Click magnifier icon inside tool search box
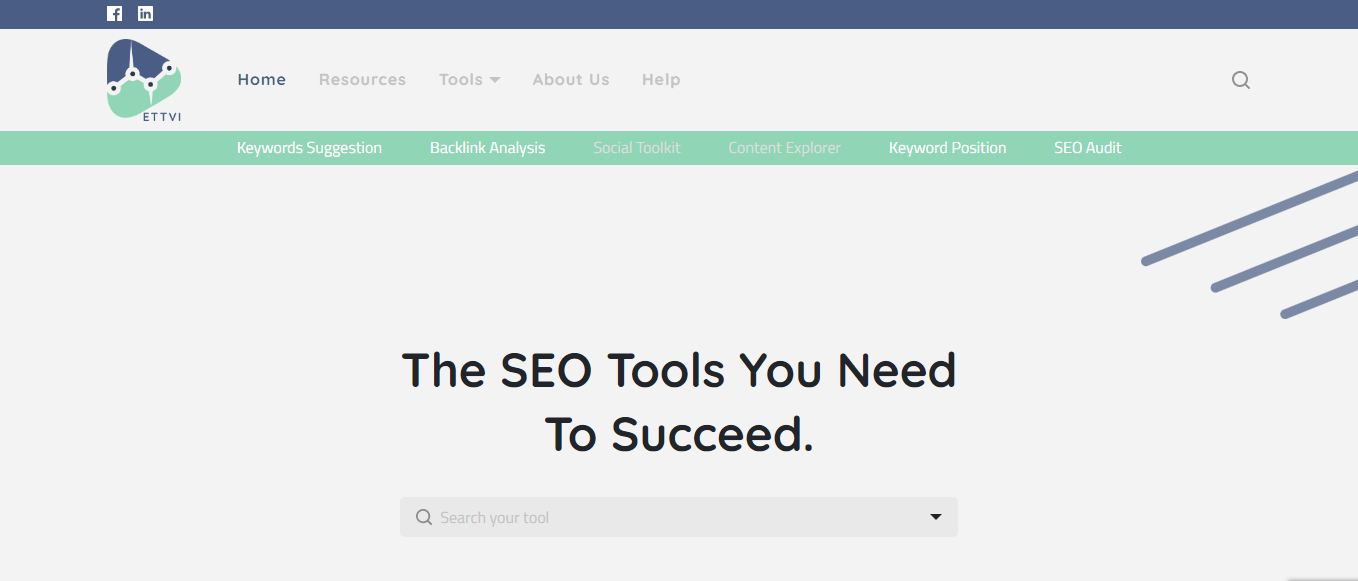Screen dimensions: 1358x581 [424, 517]
